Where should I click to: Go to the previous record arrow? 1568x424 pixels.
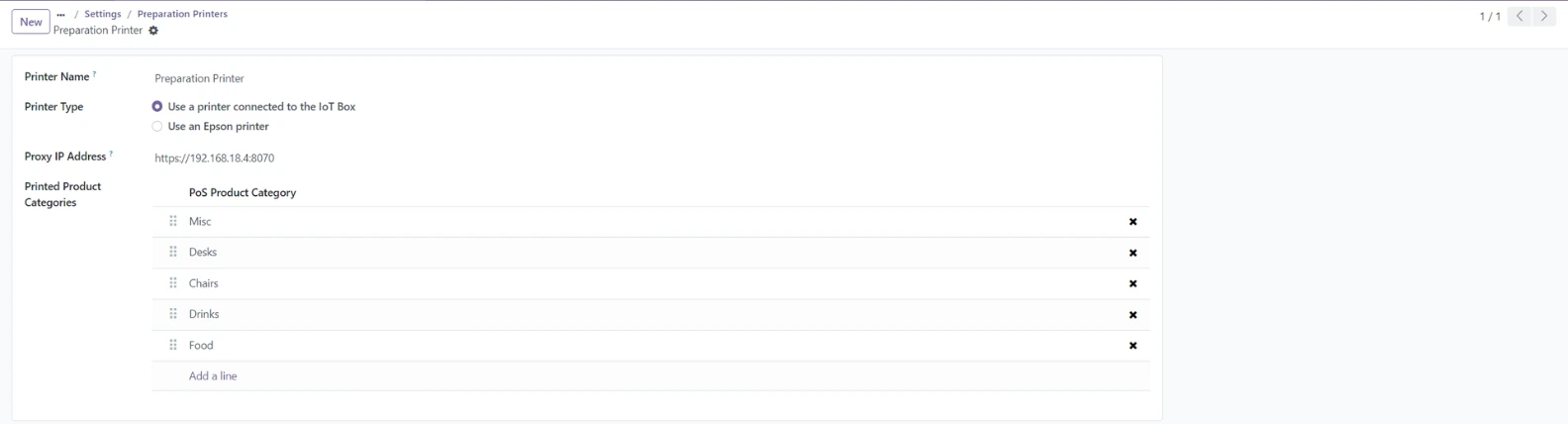1519,16
